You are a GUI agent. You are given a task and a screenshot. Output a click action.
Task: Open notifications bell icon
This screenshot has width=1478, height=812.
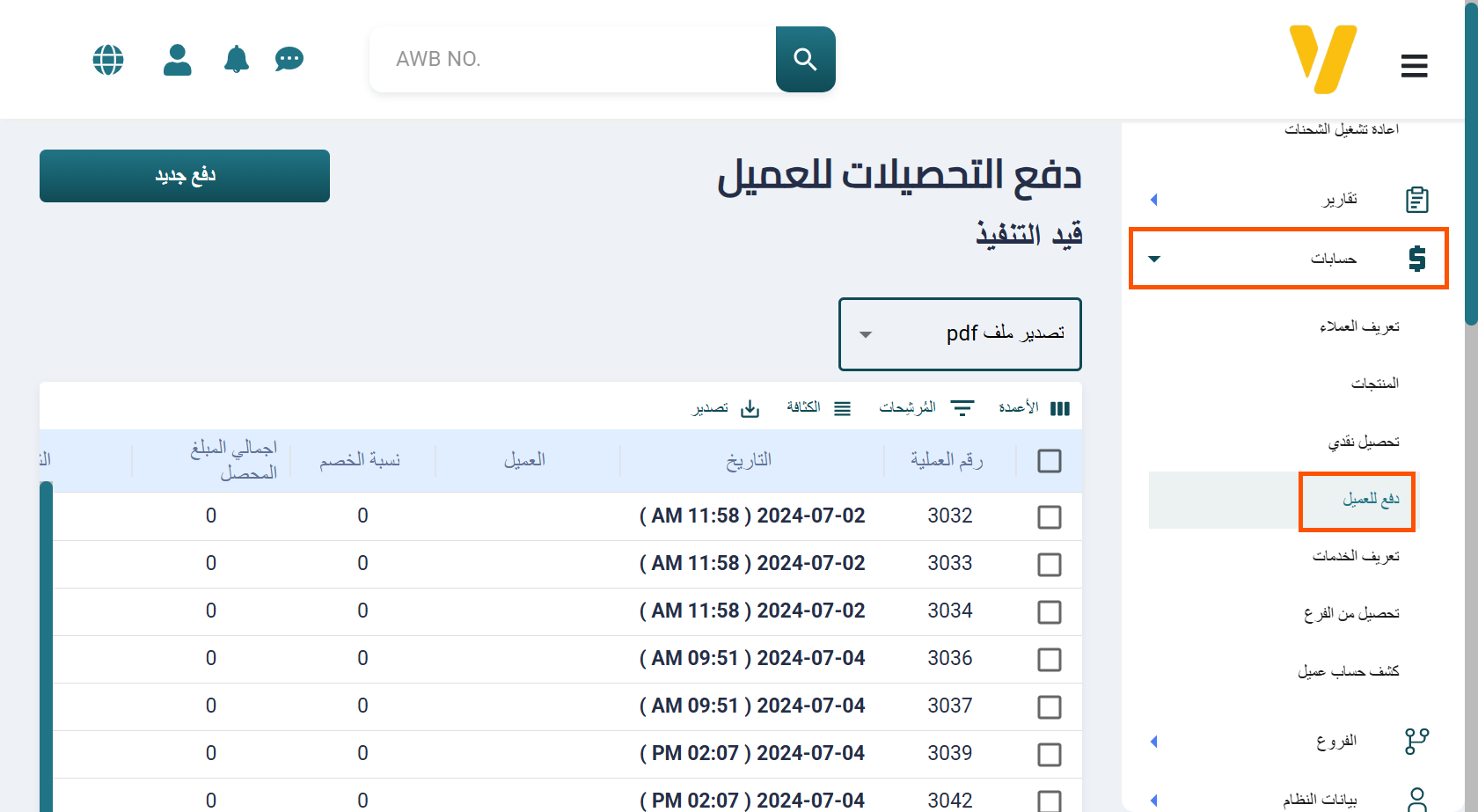point(236,60)
